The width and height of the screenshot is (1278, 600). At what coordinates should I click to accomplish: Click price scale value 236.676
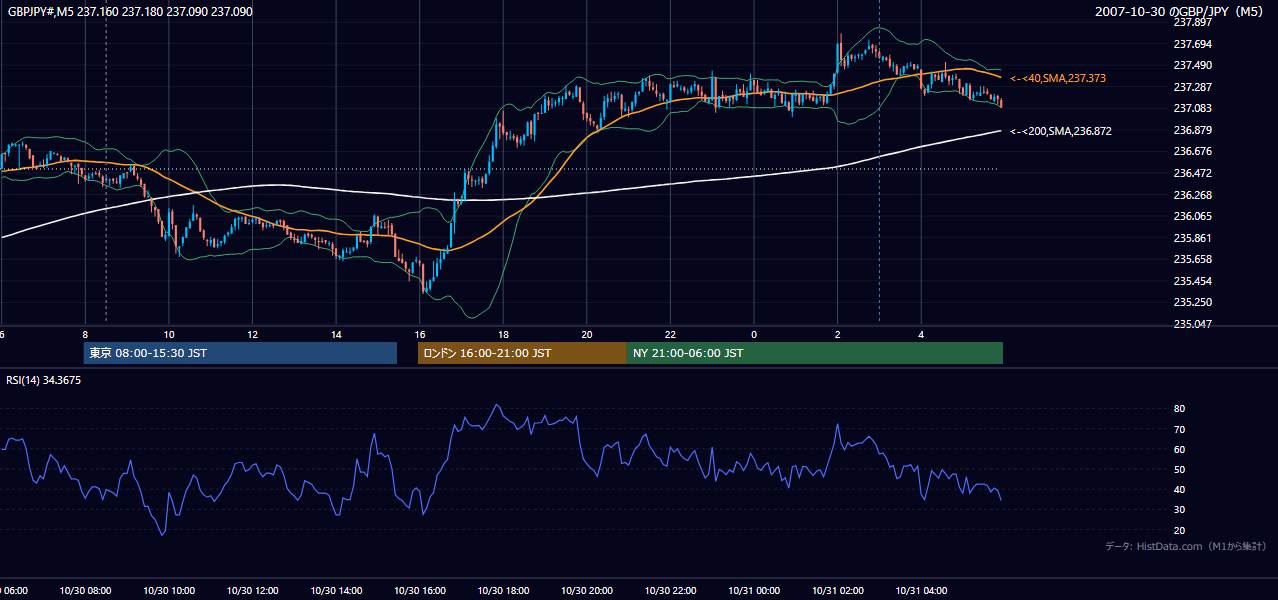pos(1191,151)
